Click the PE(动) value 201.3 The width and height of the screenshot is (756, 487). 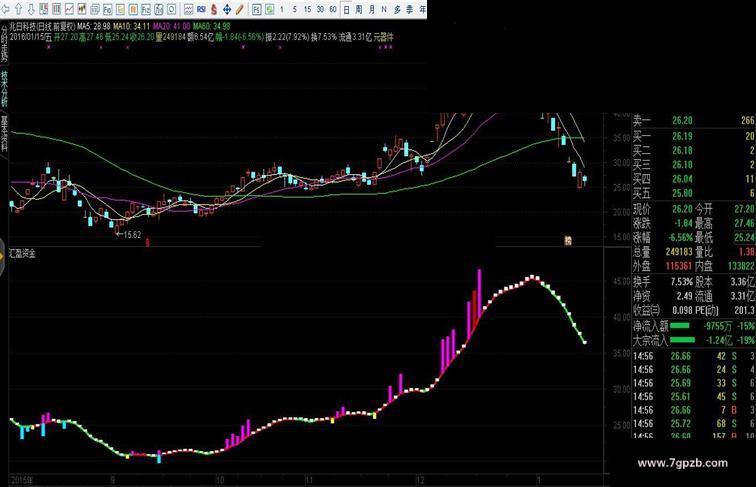(x=743, y=310)
